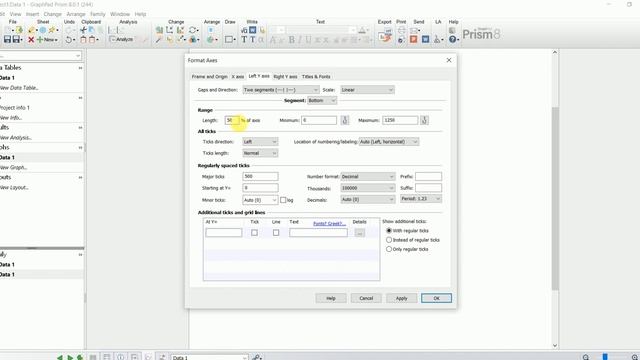Viewport: 640px width, 360px height.
Task: Toggle the auto Maximum button beside Maximum field
Action: (x=424, y=120)
